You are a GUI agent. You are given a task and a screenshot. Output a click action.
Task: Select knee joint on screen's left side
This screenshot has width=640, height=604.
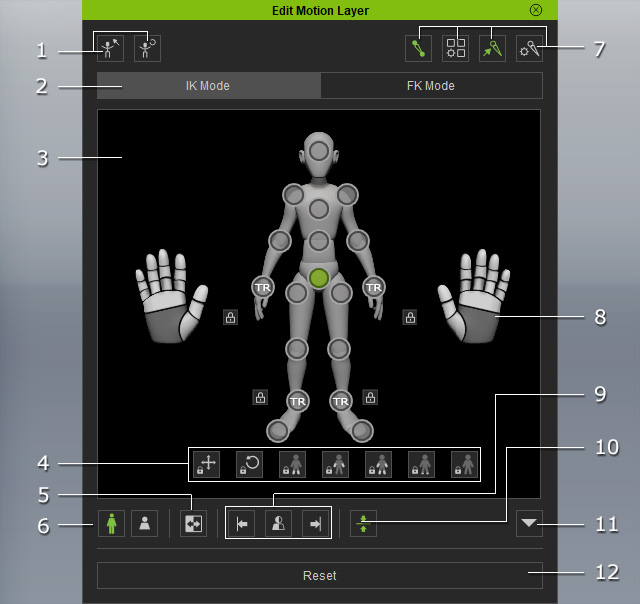(296, 349)
